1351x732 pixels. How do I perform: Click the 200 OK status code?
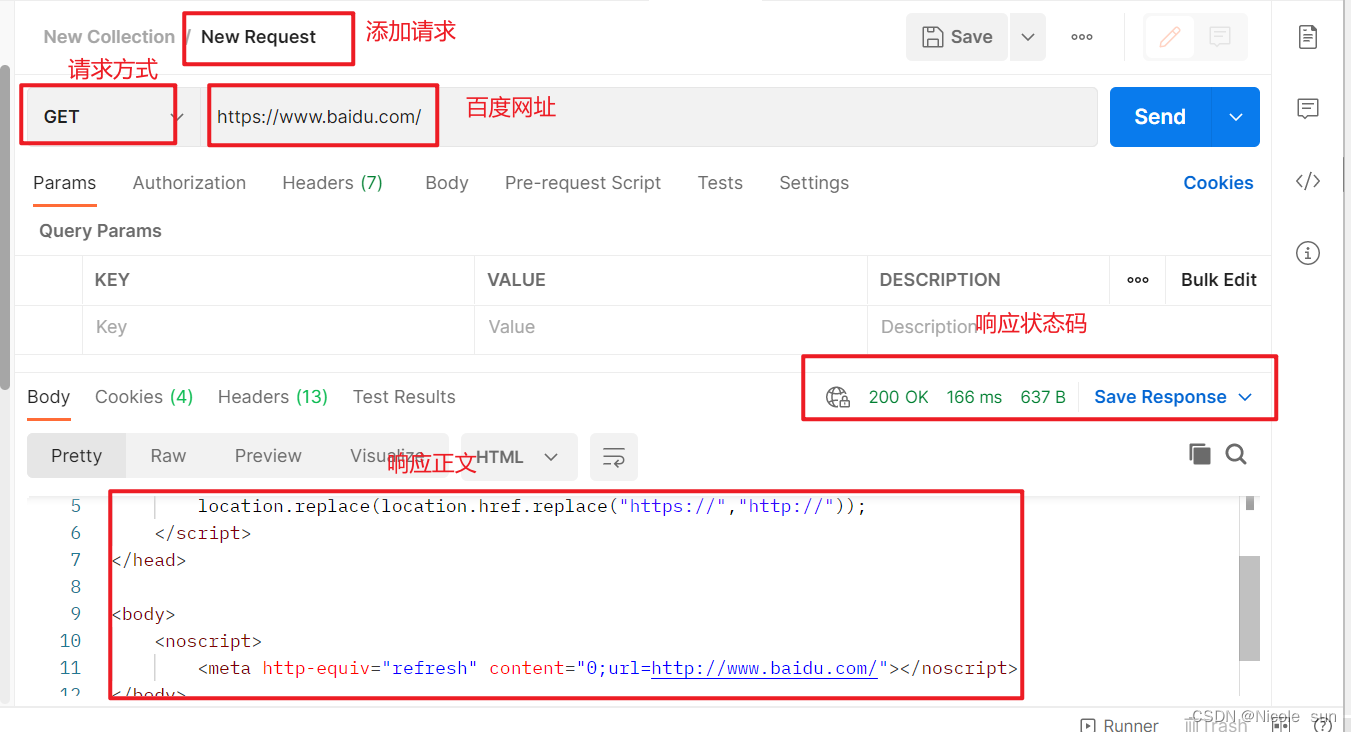pos(899,397)
